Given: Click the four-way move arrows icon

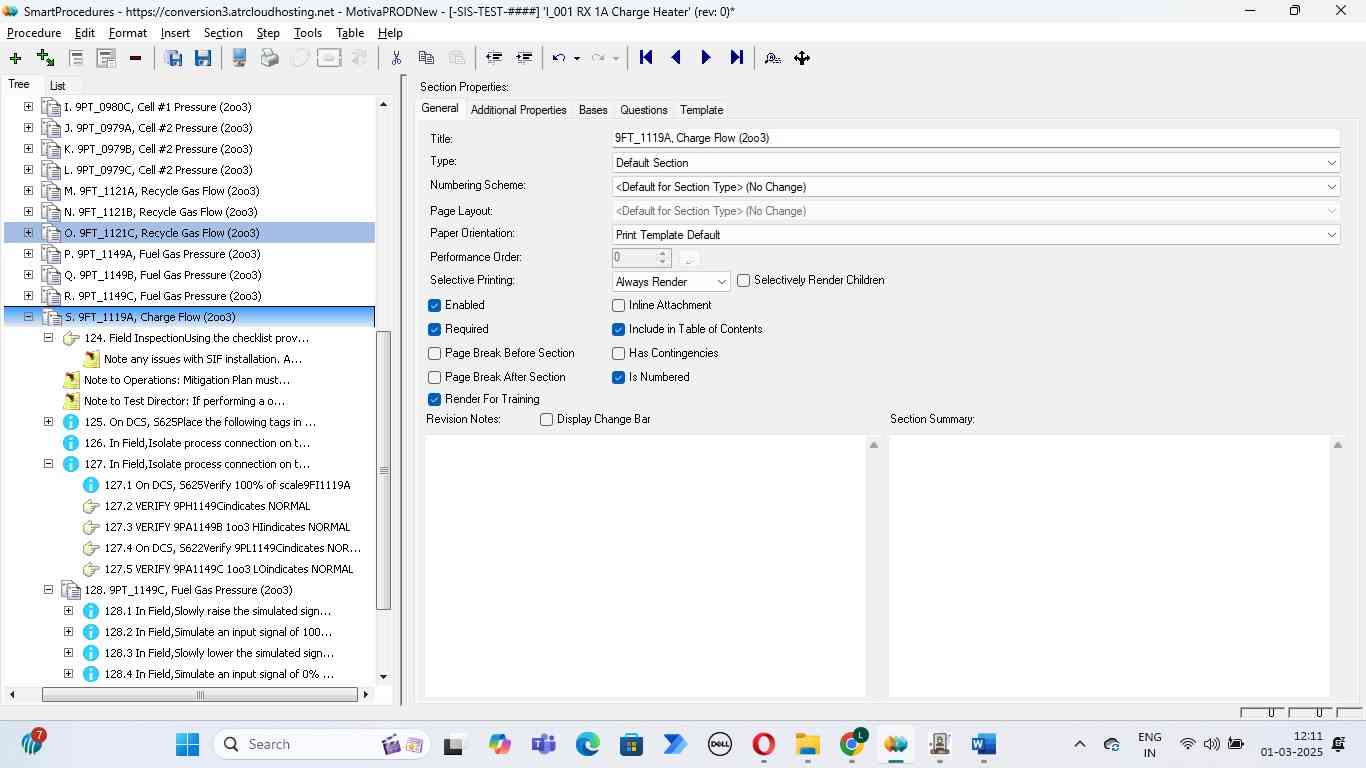Looking at the screenshot, I should pos(802,58).
